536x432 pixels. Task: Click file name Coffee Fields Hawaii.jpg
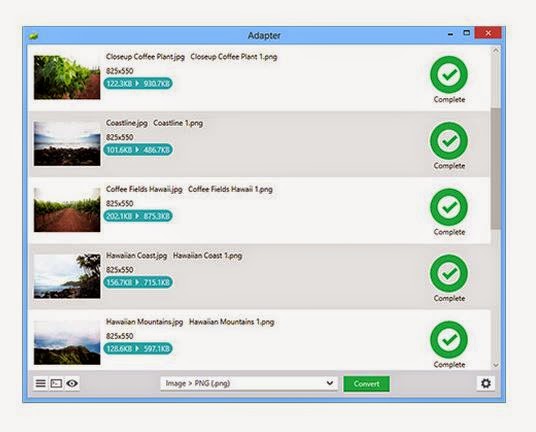[144, 189]
